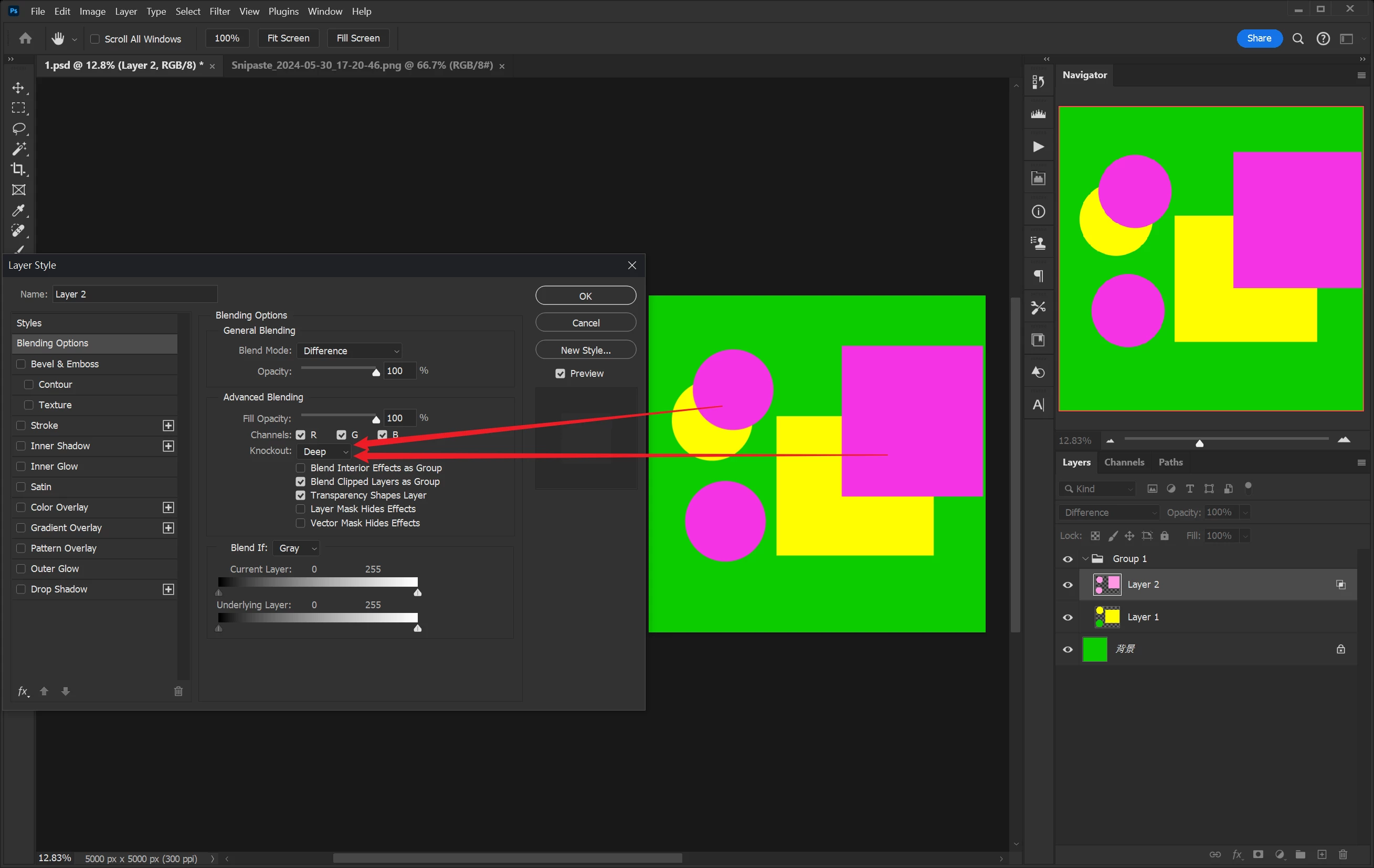Screen dimensions: 1374x868
Task: Open the Filter menu
Action: [219, 11]
